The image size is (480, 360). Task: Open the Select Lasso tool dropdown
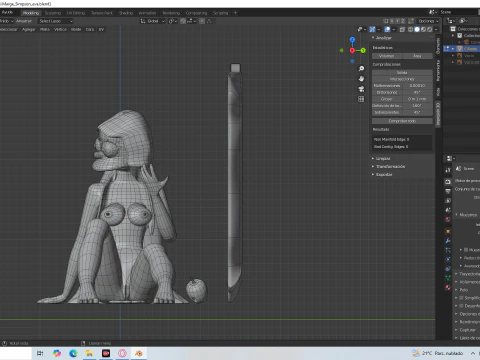tap(55, 21)
